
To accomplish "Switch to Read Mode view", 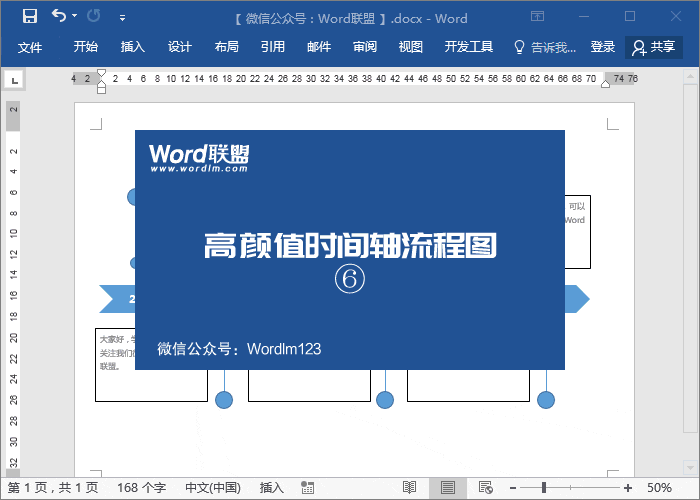I will [409, 488].
